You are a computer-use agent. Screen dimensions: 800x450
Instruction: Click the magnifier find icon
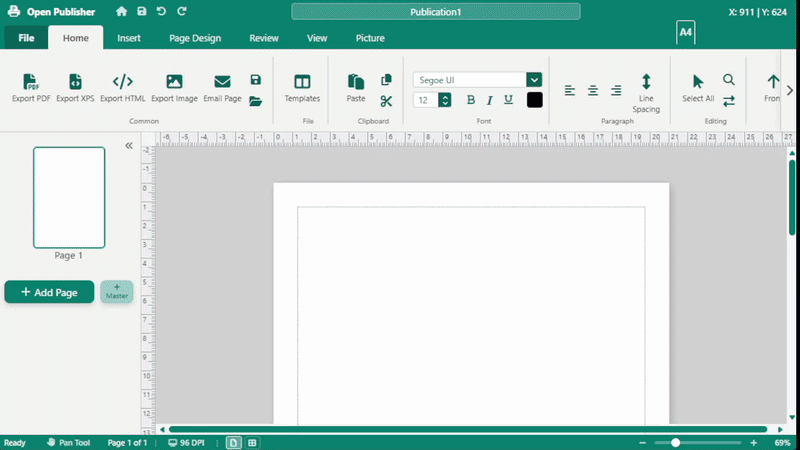(x=729, y=80)
